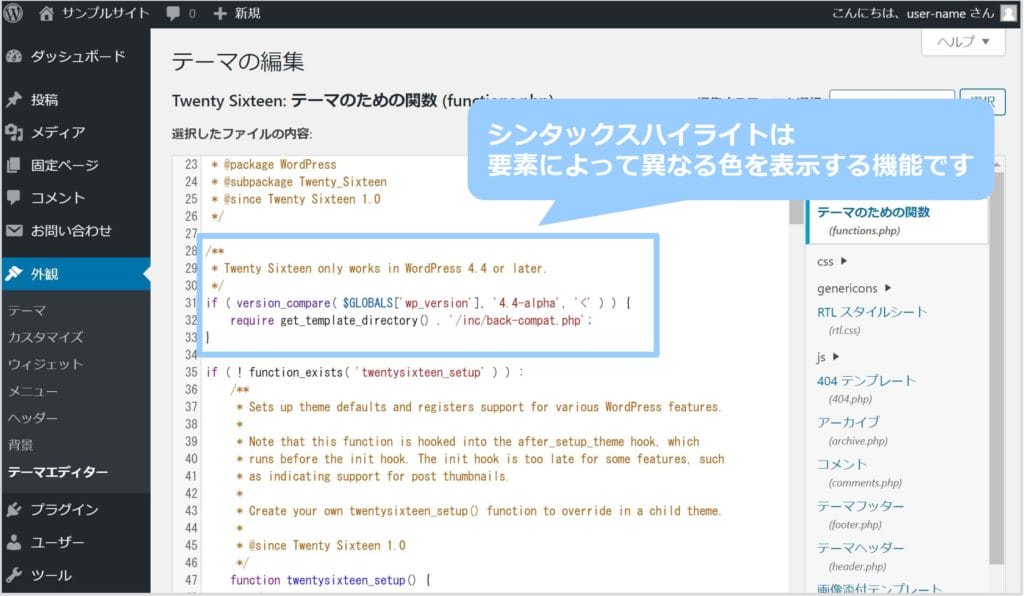Visit サンプルサイト site link
The width and height of the screenshot is (1024, 596).
[105, 13]
